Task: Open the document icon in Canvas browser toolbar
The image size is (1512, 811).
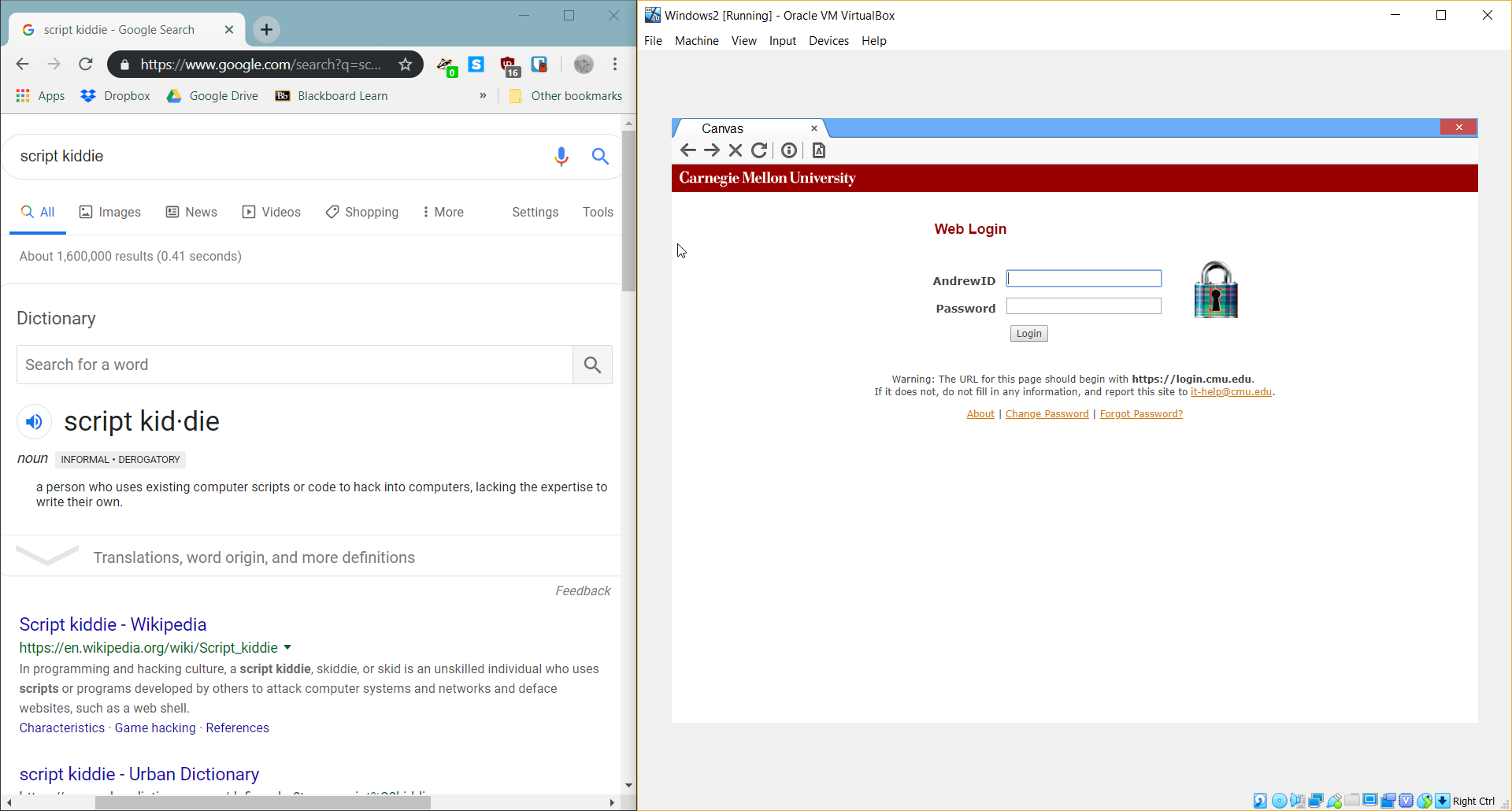Action: click(819, 150)
